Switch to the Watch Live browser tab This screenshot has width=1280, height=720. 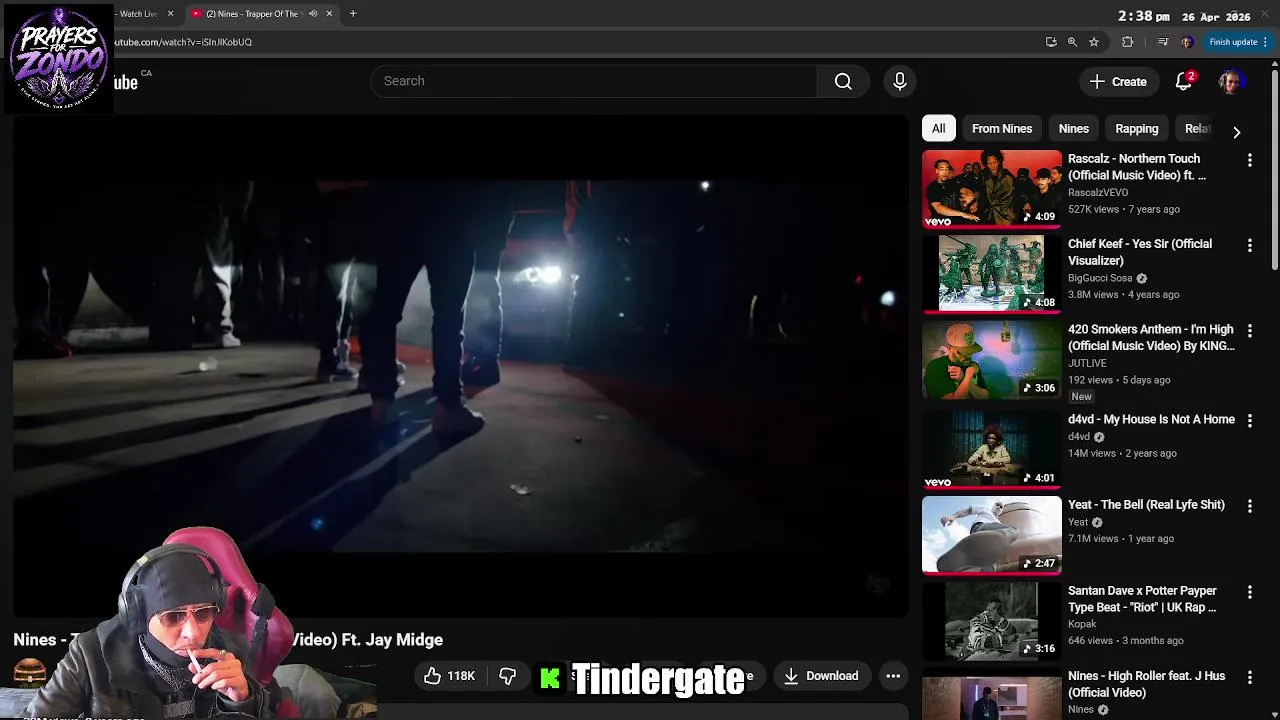point(138,14)
